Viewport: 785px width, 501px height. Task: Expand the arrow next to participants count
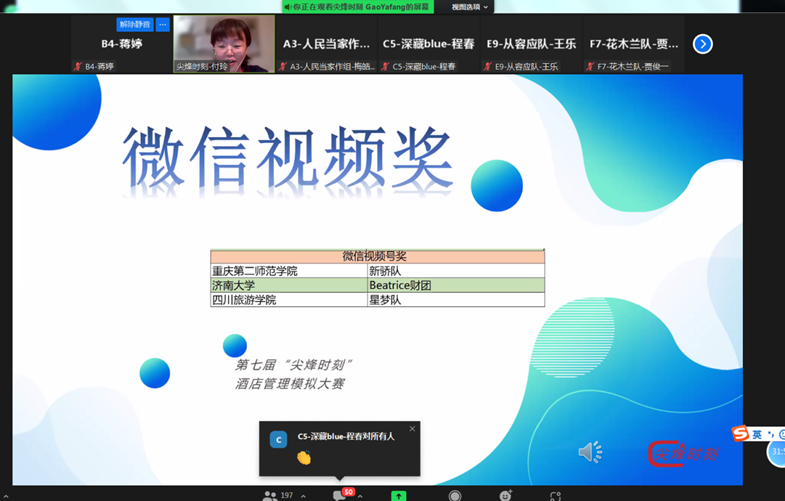(303, 496)
